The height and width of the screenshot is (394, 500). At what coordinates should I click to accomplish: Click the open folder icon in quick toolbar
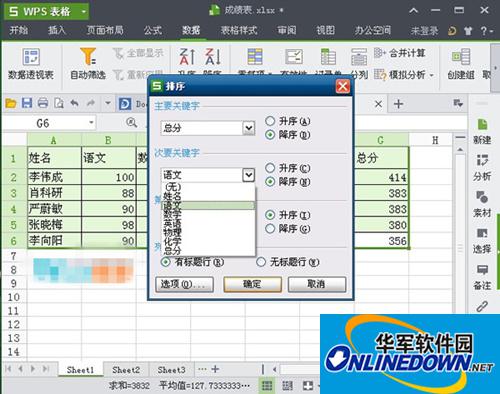[x=11, y=104]
